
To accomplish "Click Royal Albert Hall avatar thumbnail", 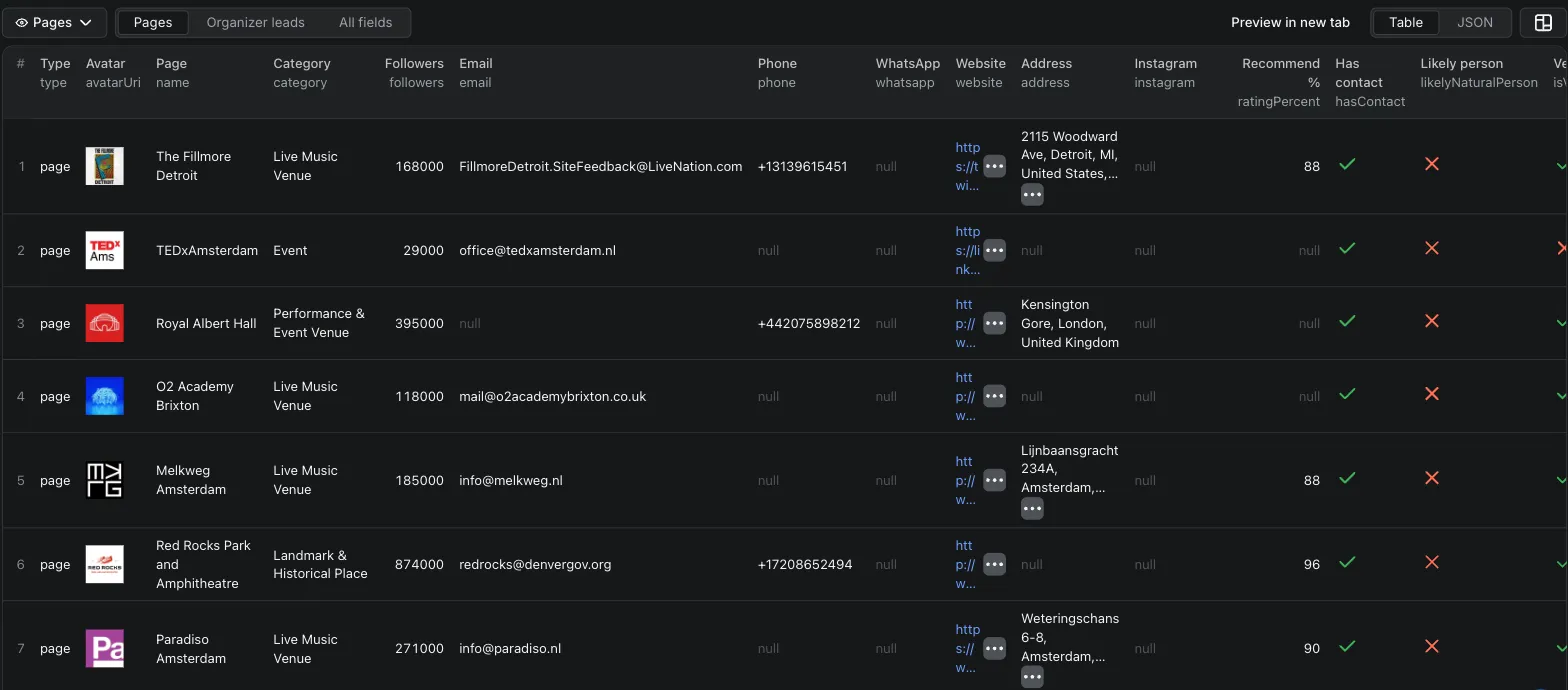I will 105,323.
